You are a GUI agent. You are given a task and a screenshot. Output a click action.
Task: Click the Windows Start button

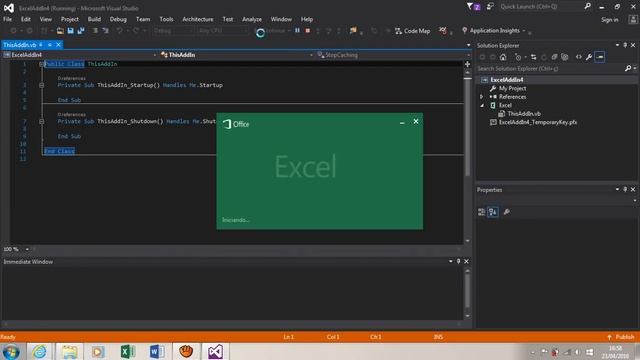pyautogui.click(x=11, y=352)
